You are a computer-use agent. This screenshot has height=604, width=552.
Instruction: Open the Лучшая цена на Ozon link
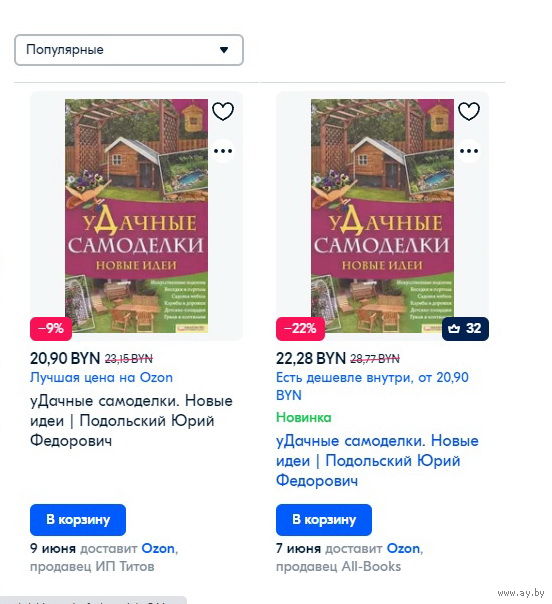click(x=101, y=377)
